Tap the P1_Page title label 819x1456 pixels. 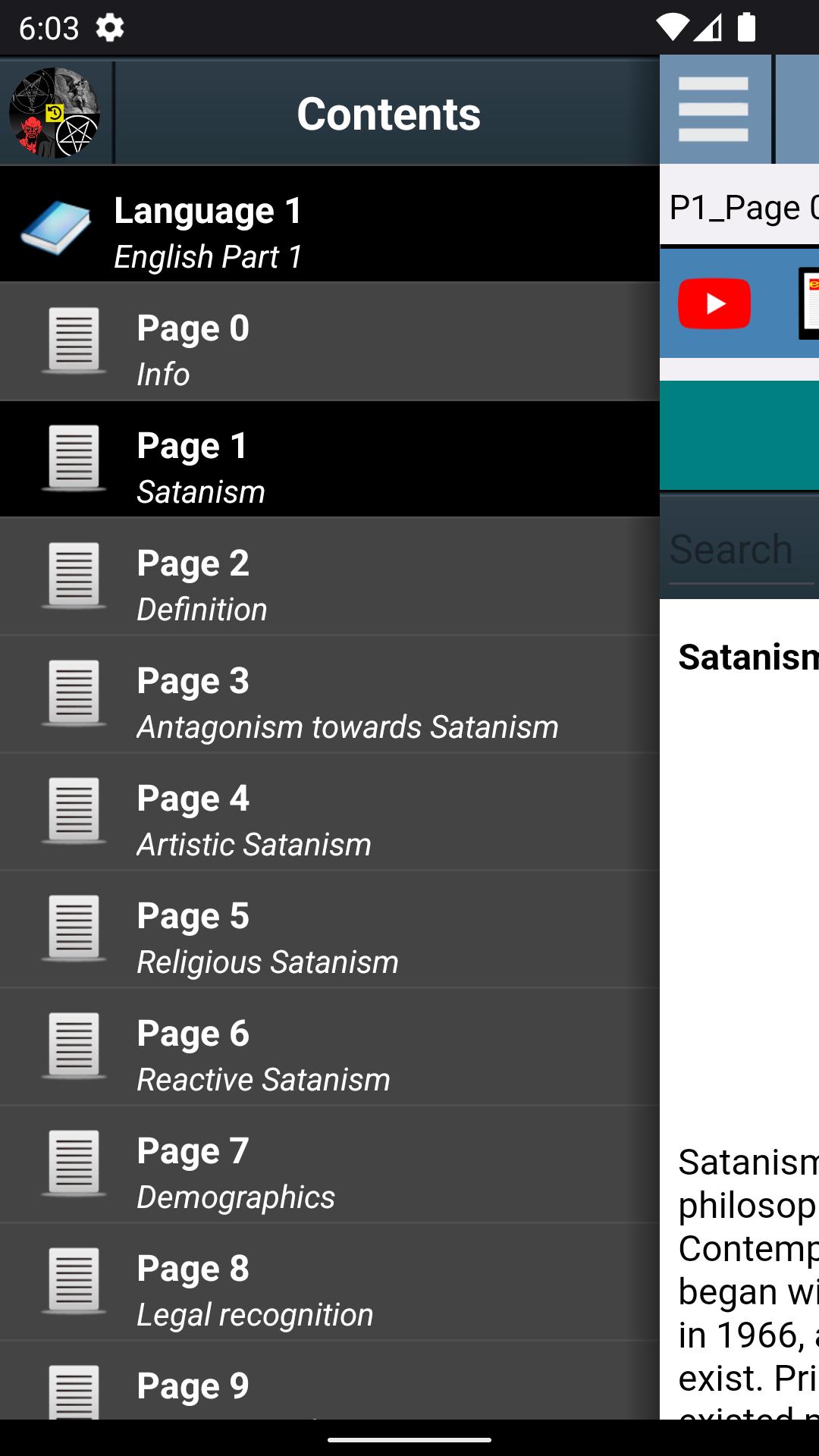pos(744,207)
